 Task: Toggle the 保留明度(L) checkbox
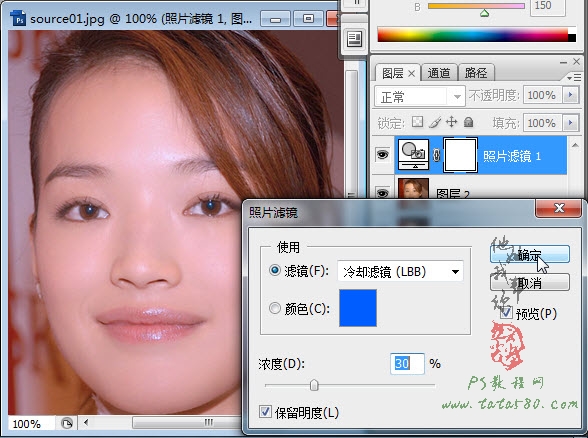[265, 412]
